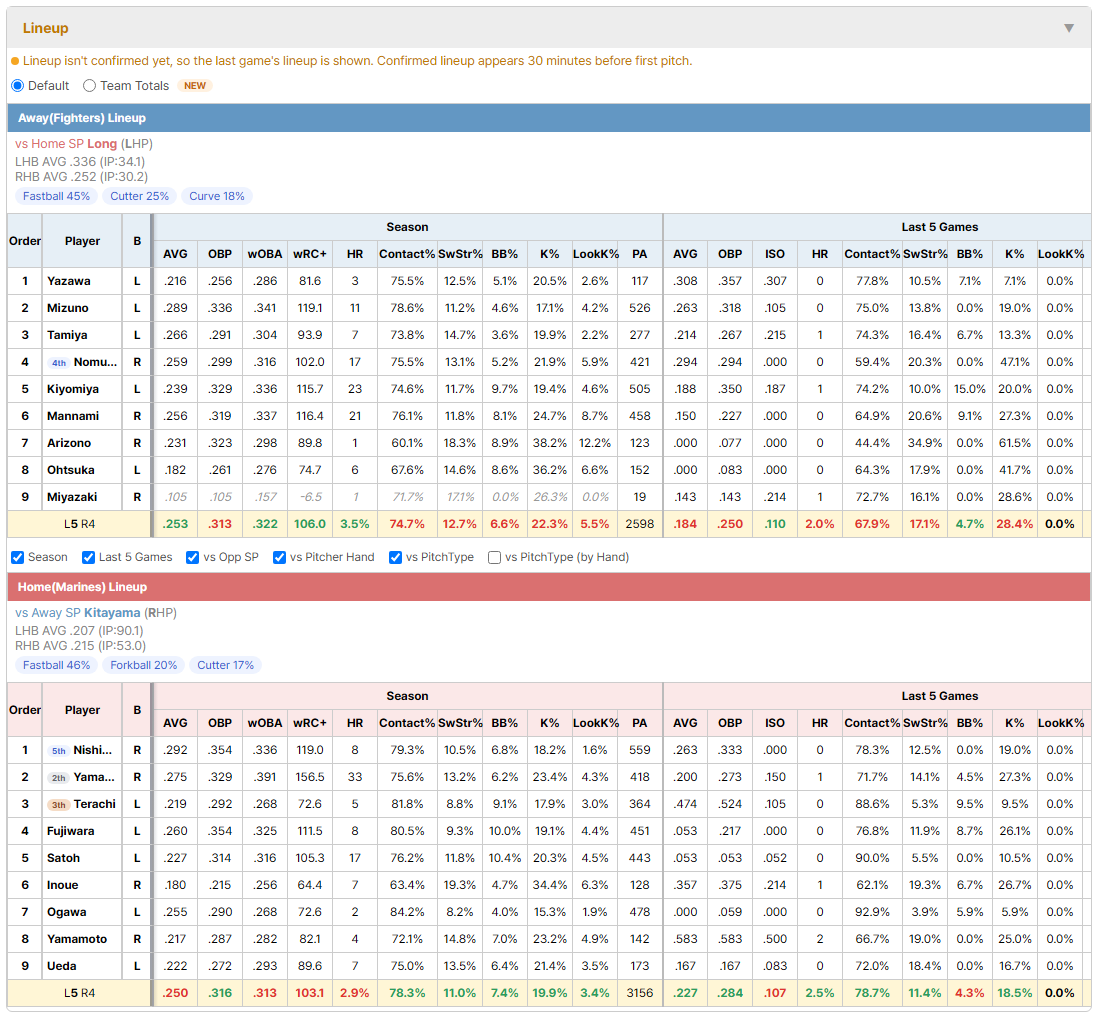Disable the vs PitchType checkbox
1098x1018 pixels.
click(396, 557)
